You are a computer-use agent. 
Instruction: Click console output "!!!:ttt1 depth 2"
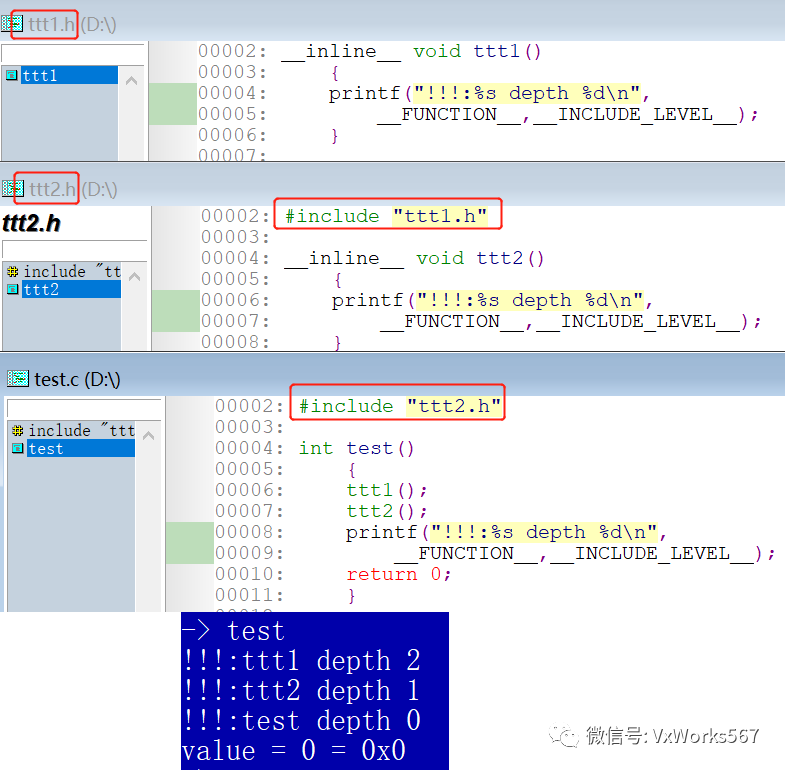pos(302,660)
